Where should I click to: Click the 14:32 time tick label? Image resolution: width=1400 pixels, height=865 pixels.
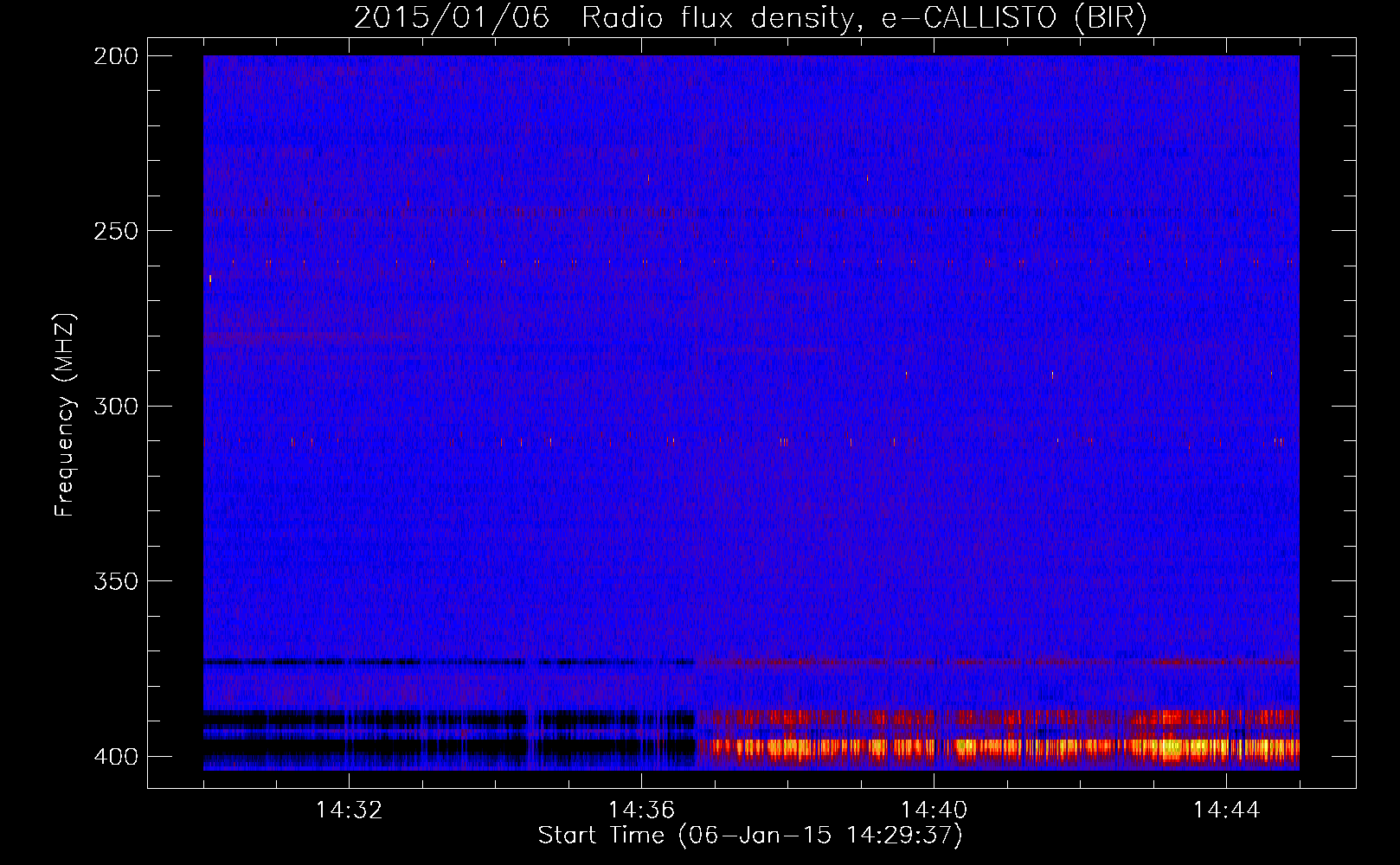point(349,810)
